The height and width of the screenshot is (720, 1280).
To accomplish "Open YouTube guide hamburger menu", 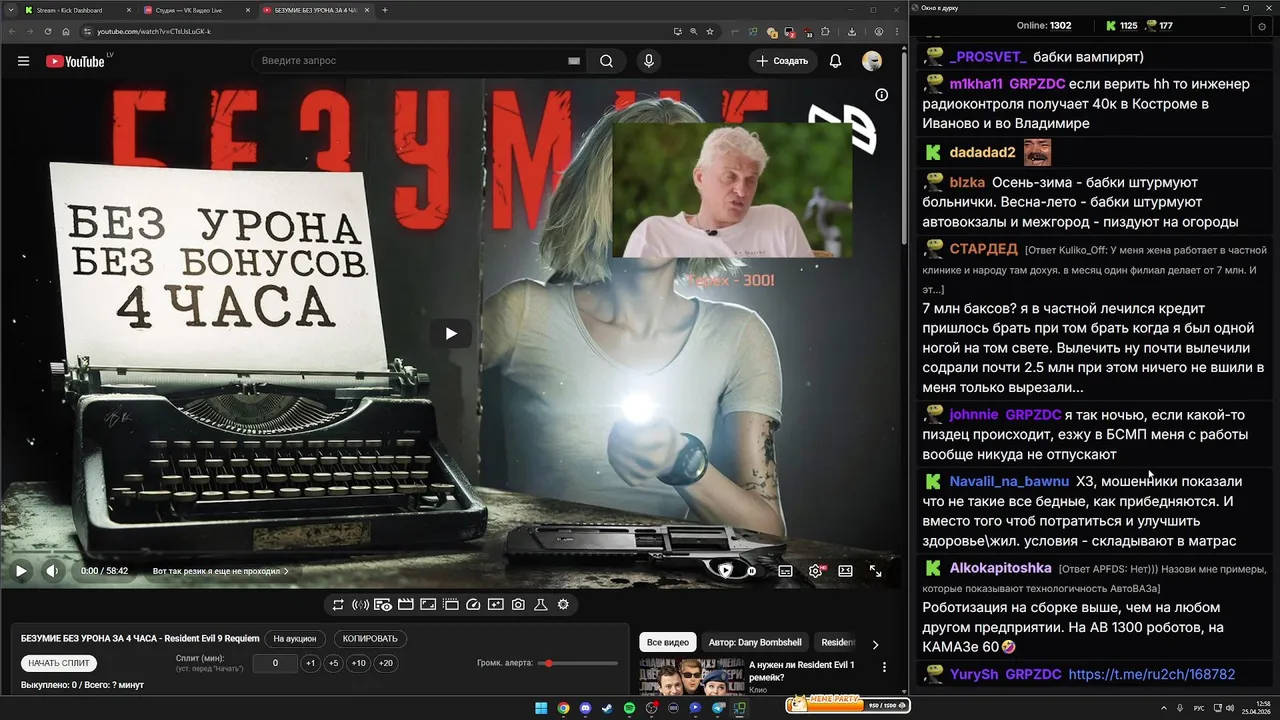I will (x=23, y=61).
